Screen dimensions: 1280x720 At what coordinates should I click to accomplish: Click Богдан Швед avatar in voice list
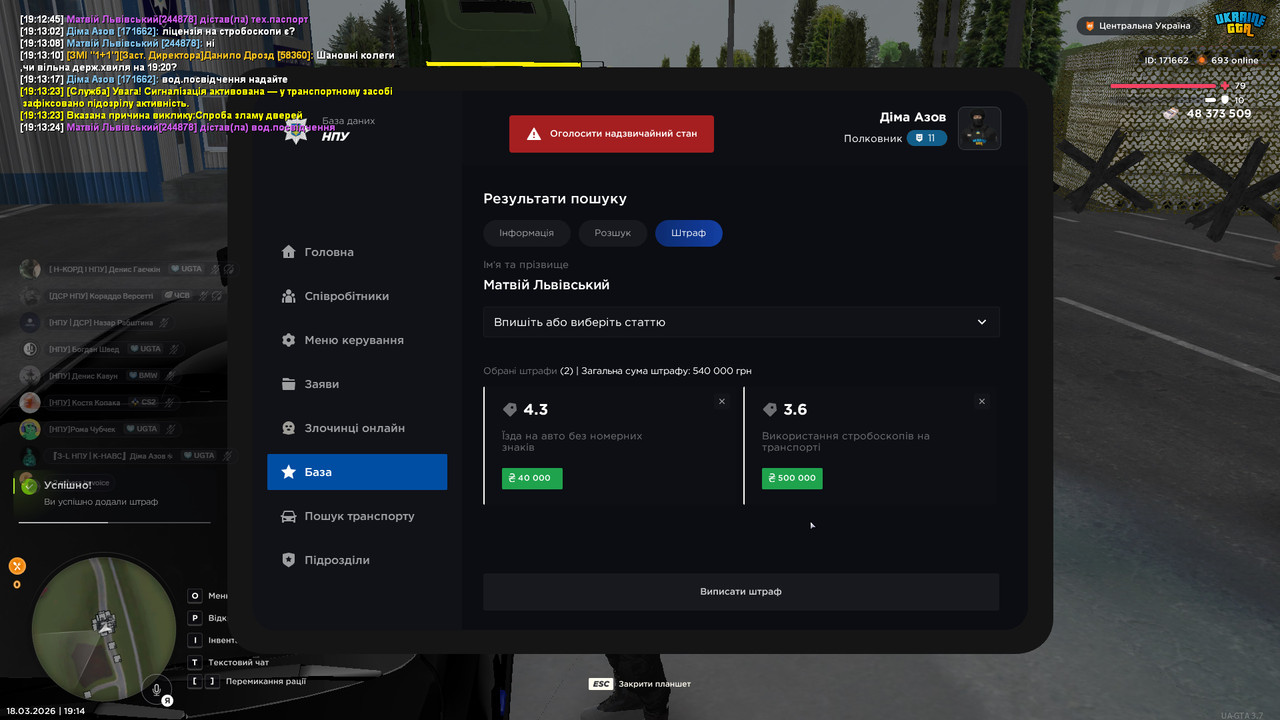(x=30, y=349)
